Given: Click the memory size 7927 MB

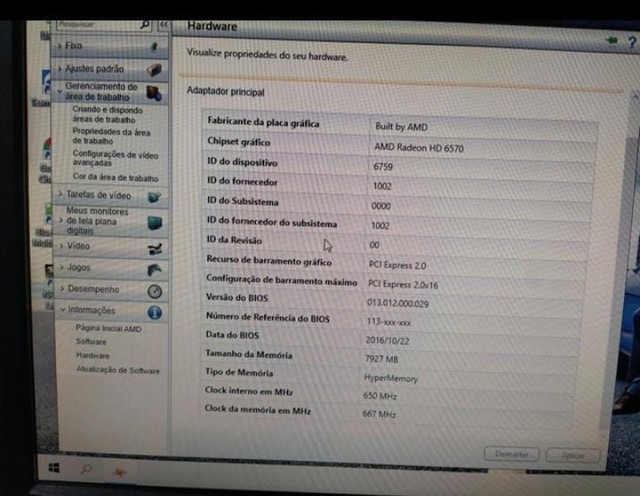Looking at the screenshot, I should (381, 359).
